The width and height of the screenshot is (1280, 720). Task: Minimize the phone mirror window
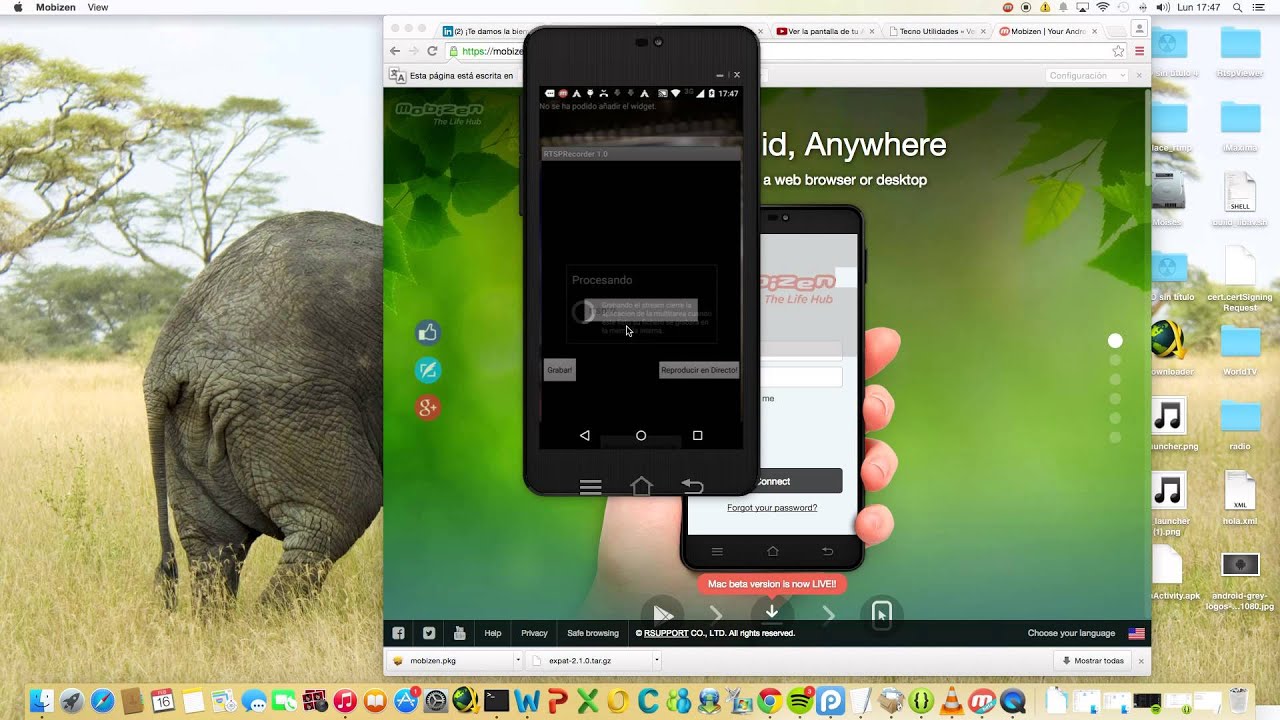tap(720, 75)
